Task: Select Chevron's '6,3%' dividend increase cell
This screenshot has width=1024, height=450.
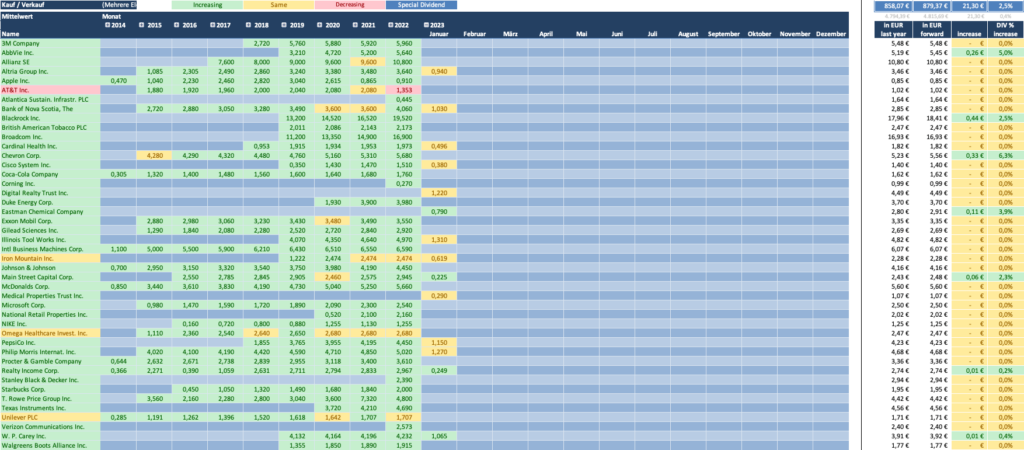Action: (x=1004, y=155)
